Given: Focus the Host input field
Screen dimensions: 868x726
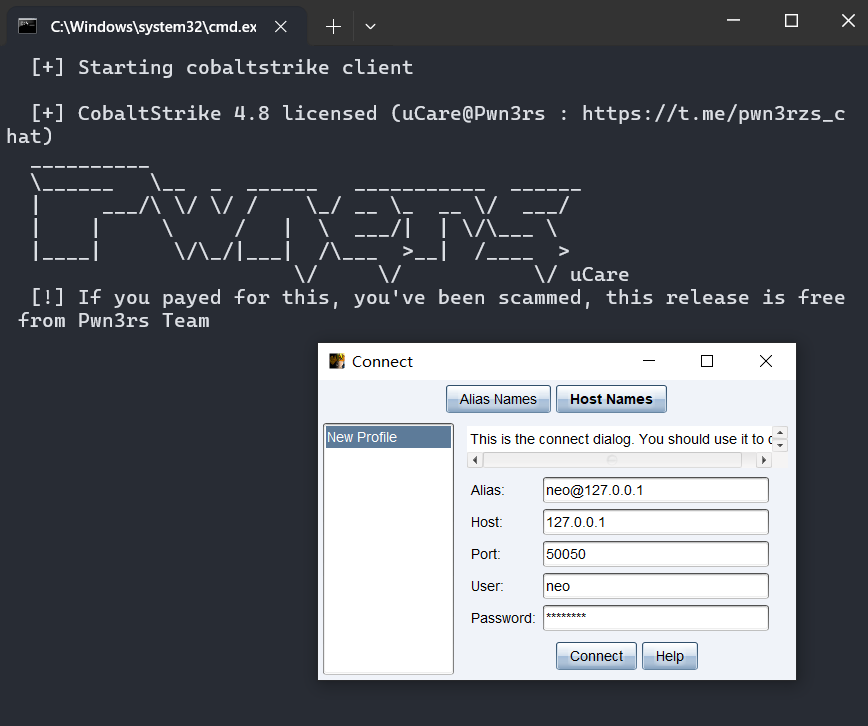Looking at the screenshot, I should coord(655,522).
